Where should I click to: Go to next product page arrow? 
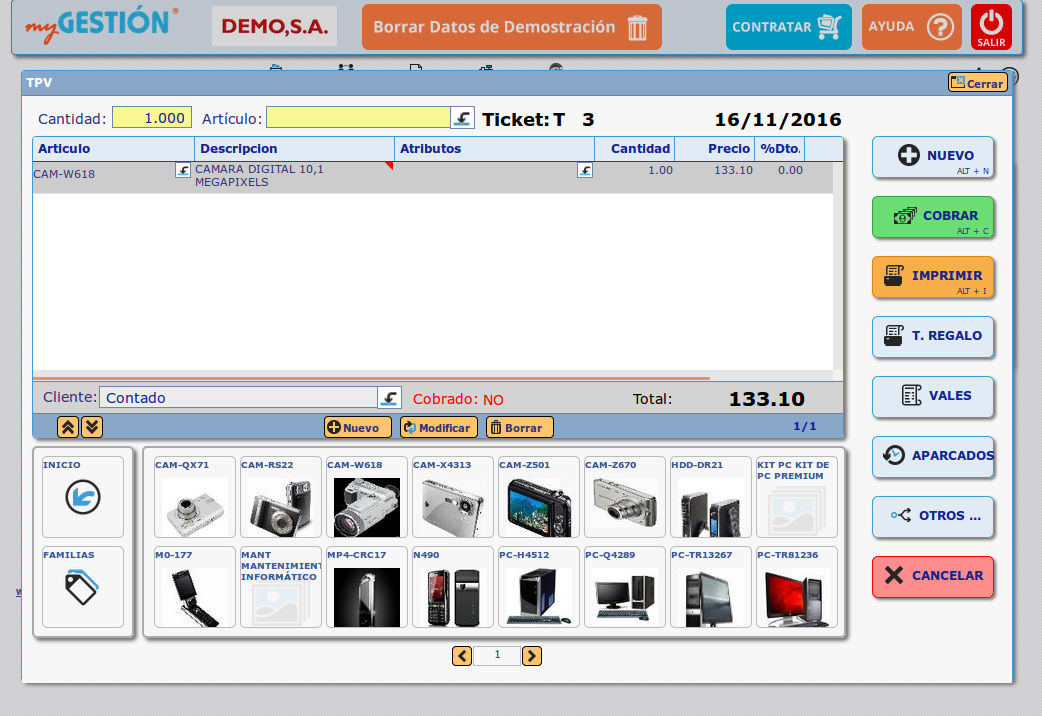(532, 656)
